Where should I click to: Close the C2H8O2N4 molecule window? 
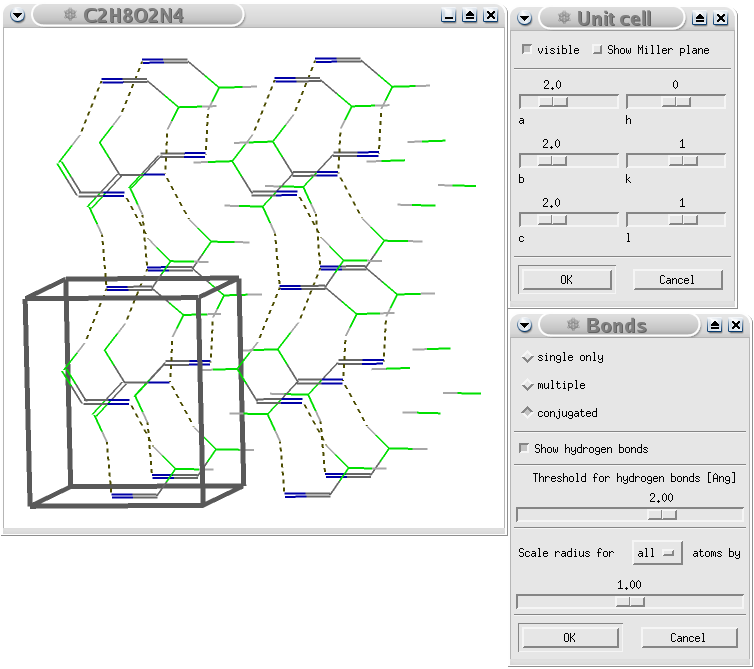[x=490, y=16]
